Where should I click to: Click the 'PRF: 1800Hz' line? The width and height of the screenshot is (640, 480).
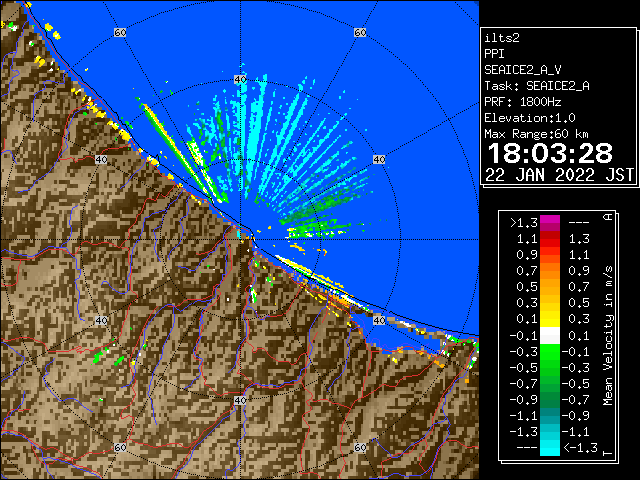(x=522, y=102)
